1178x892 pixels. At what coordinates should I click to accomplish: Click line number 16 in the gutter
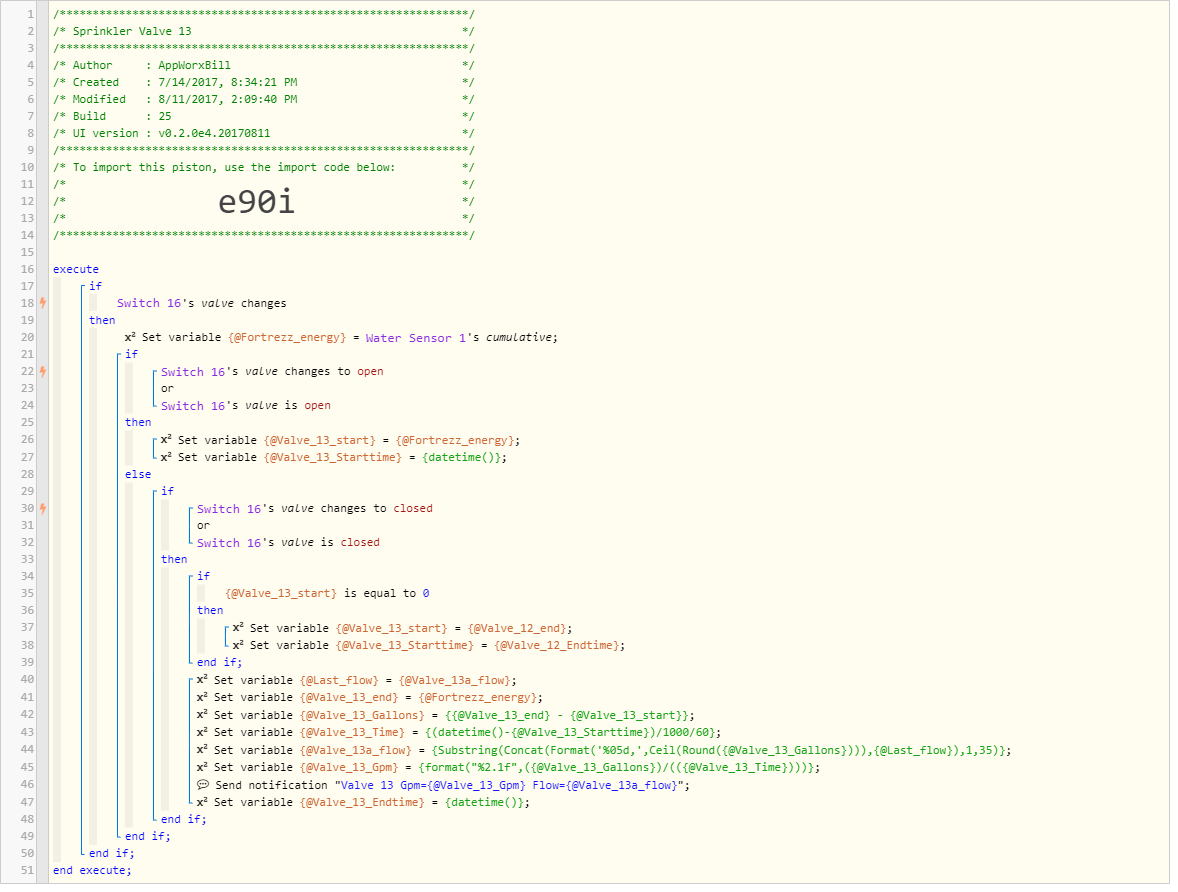tap(27, 269)
